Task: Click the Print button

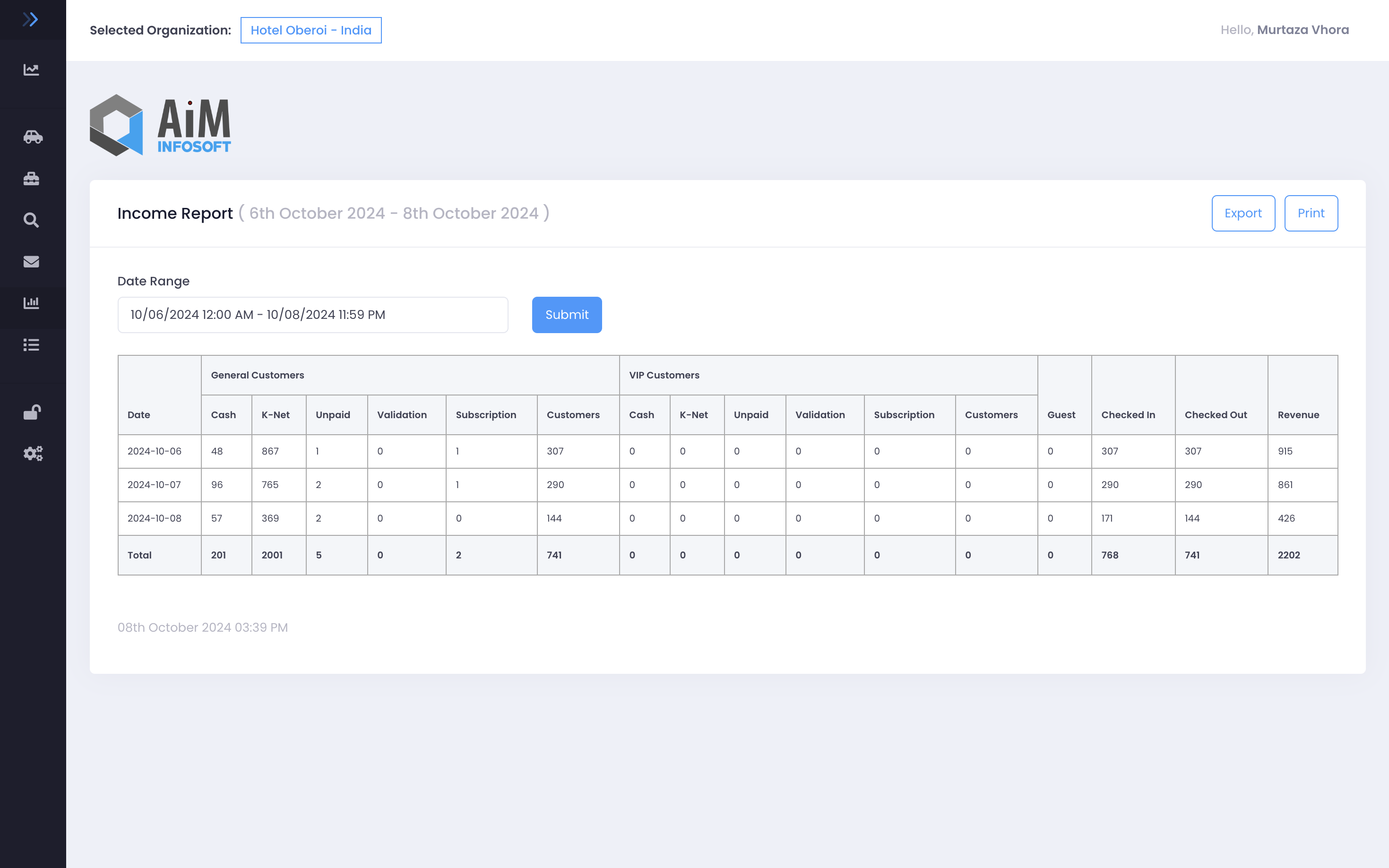Action: [1311, 213]
